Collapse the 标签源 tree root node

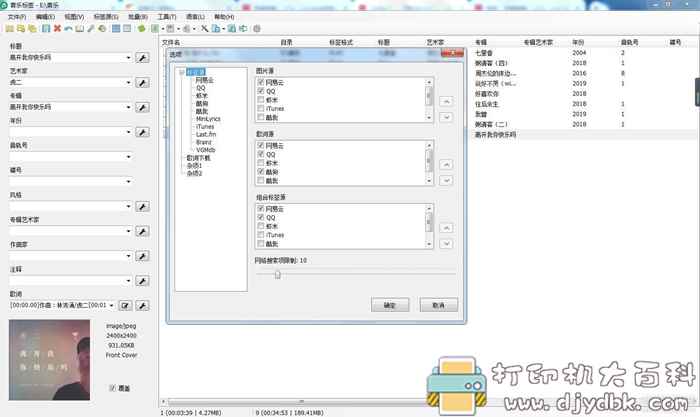(182, 72)
